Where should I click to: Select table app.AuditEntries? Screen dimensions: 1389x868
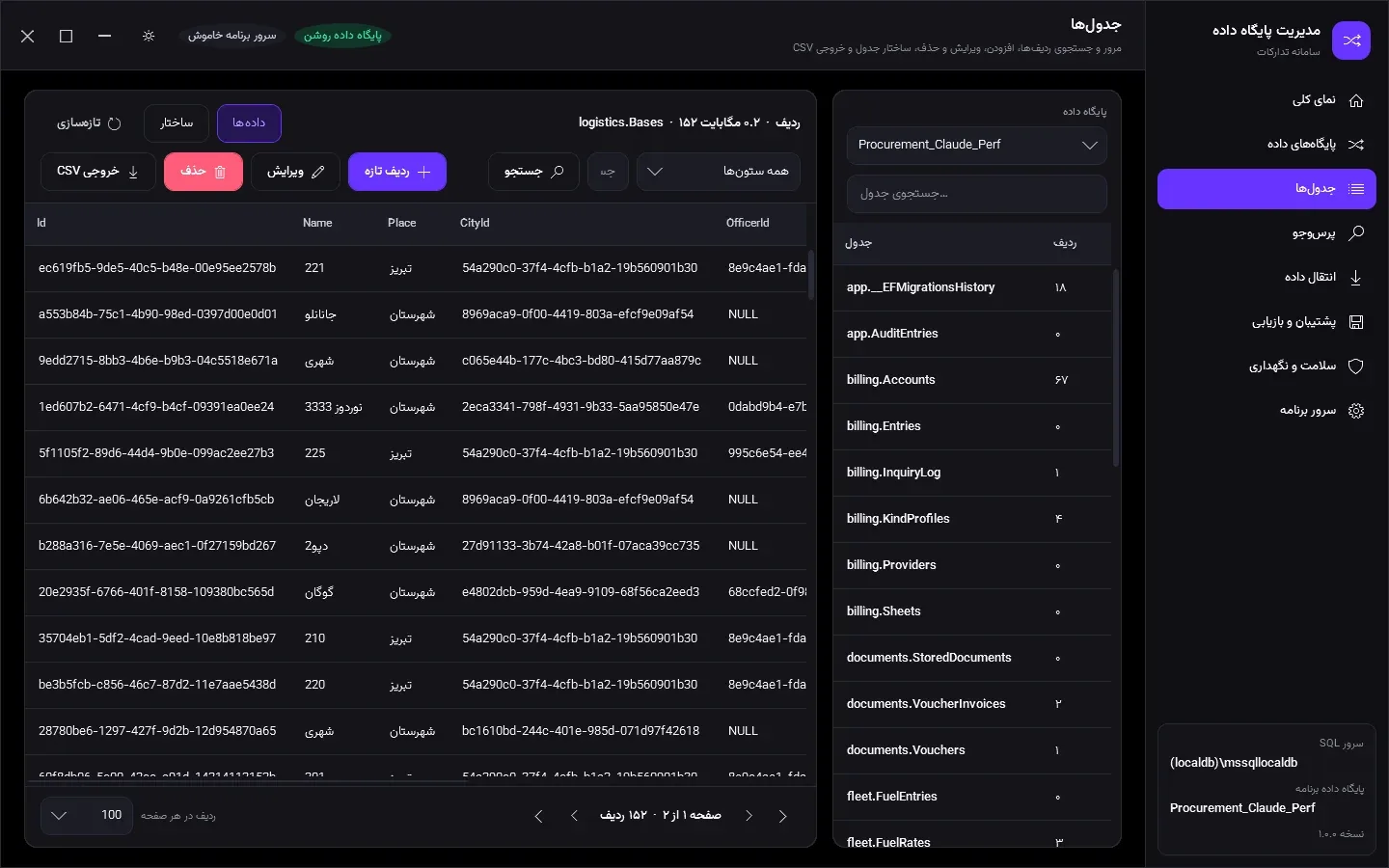pos(972,334)
